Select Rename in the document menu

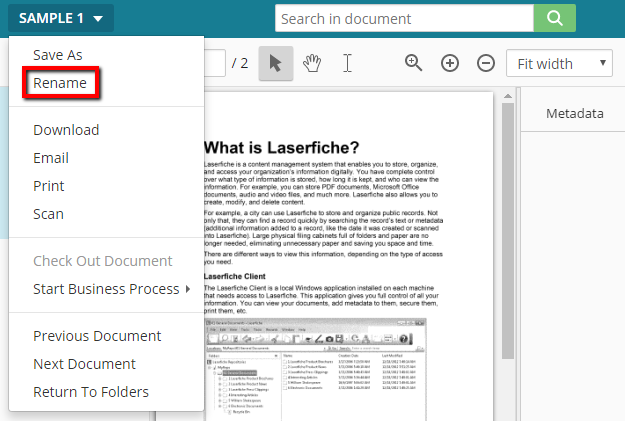(x=60, y=83)
